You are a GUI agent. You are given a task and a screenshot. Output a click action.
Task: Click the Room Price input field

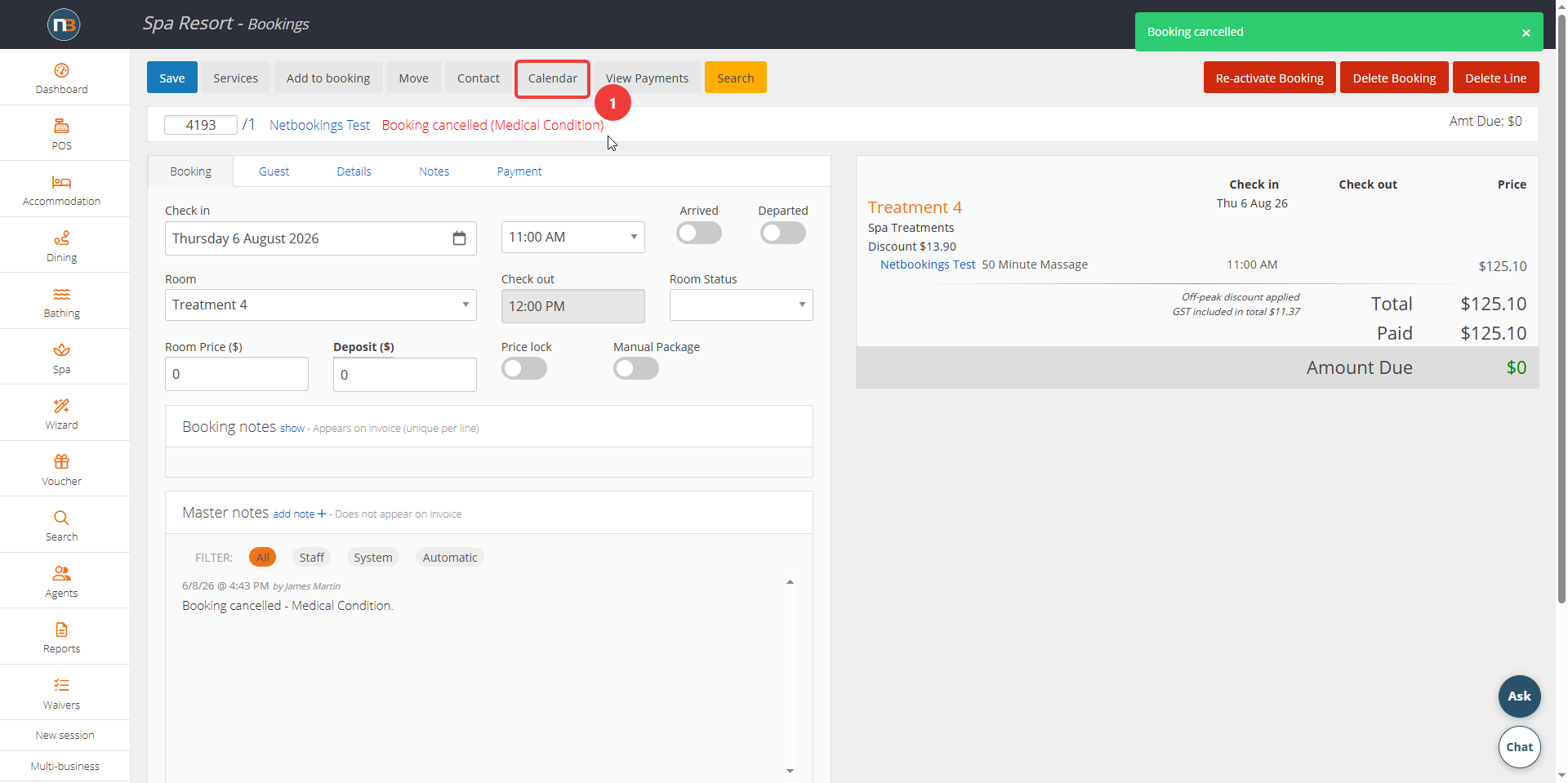coord(237,374)
